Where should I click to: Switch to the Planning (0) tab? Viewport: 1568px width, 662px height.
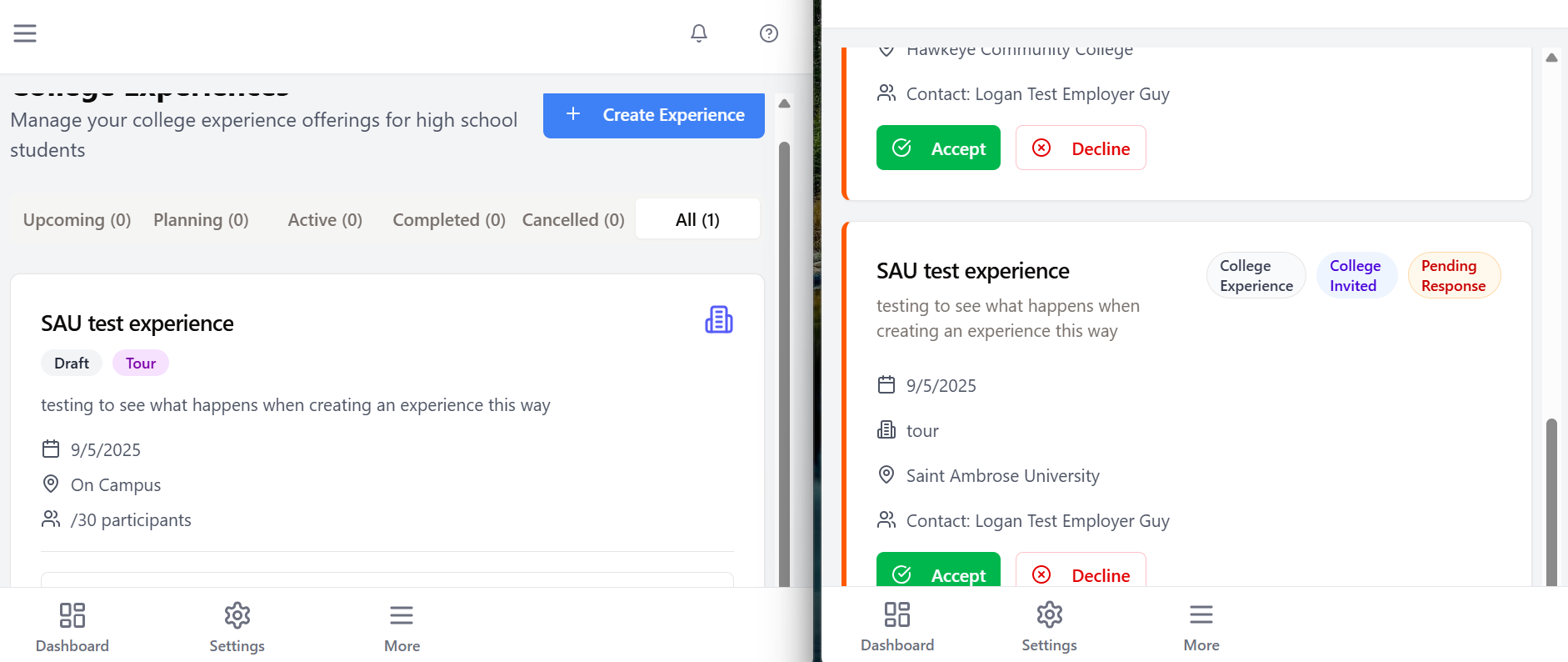tap(201, 220)
